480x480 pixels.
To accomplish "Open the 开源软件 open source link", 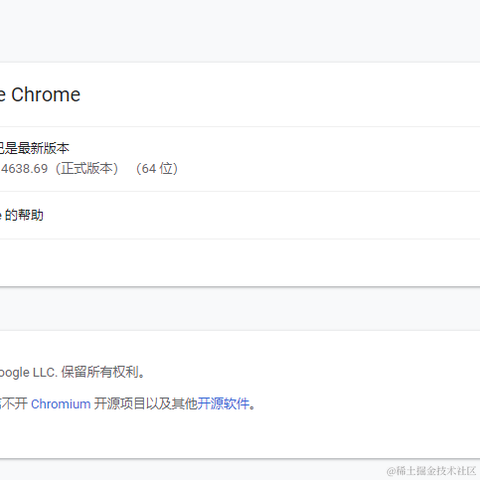I will coord(223,404).
